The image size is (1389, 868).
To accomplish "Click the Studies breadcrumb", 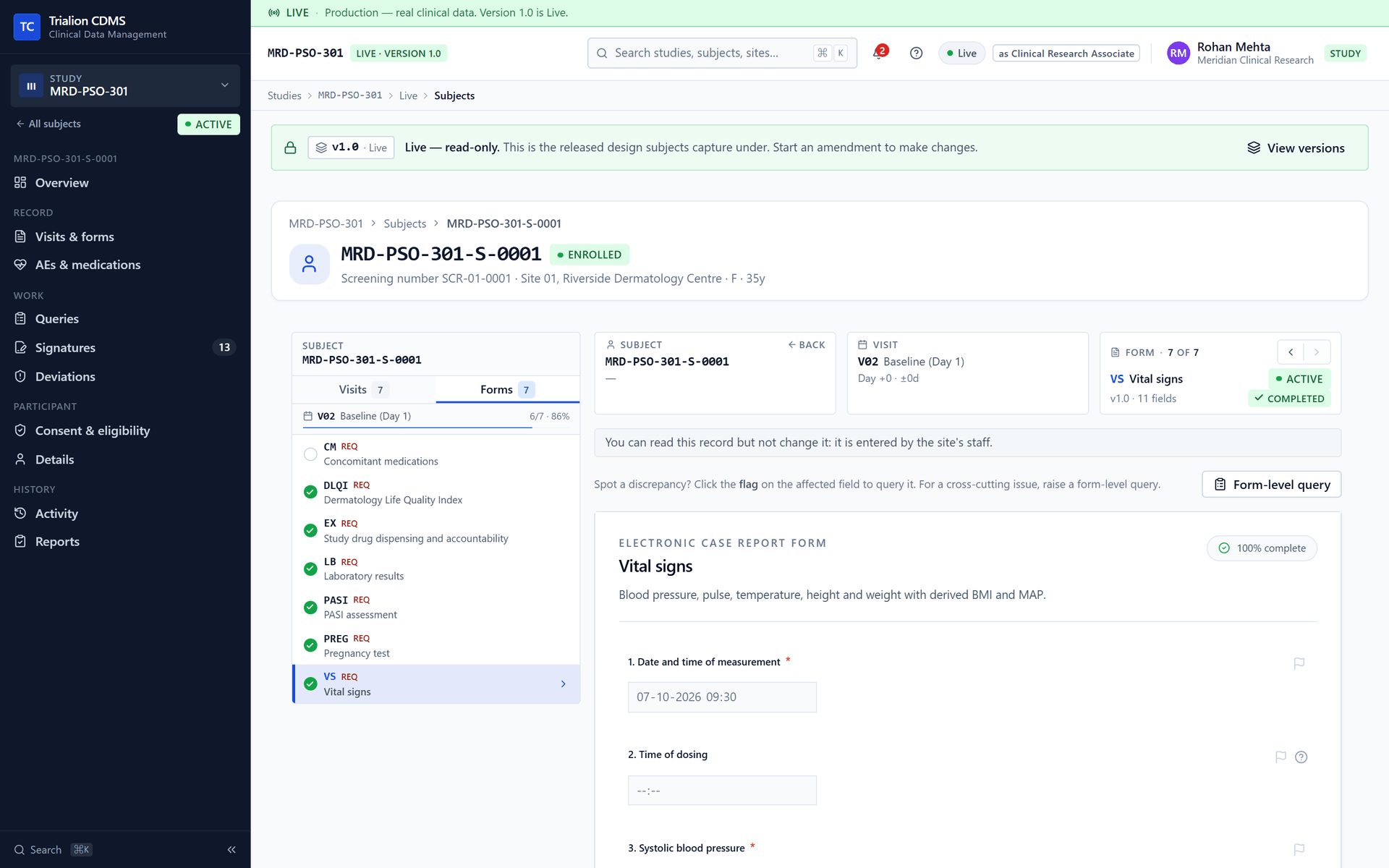I will (x=284, y=95).
